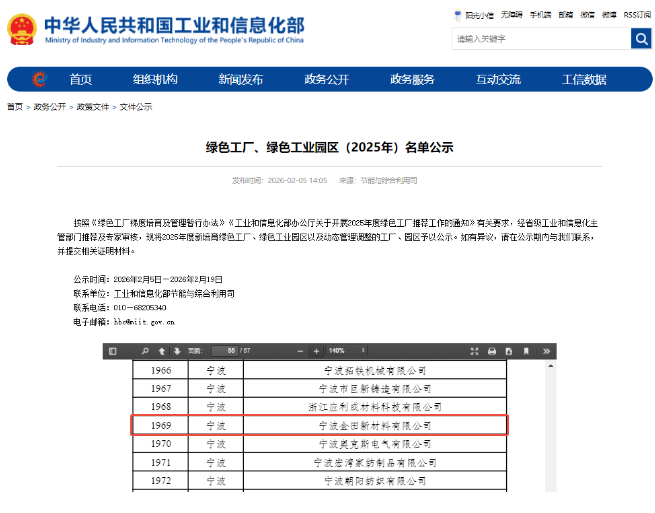Click the orange swirl icon in navigation bar
Viewport: 655px width, 513px height.
[x=40, y=79]
